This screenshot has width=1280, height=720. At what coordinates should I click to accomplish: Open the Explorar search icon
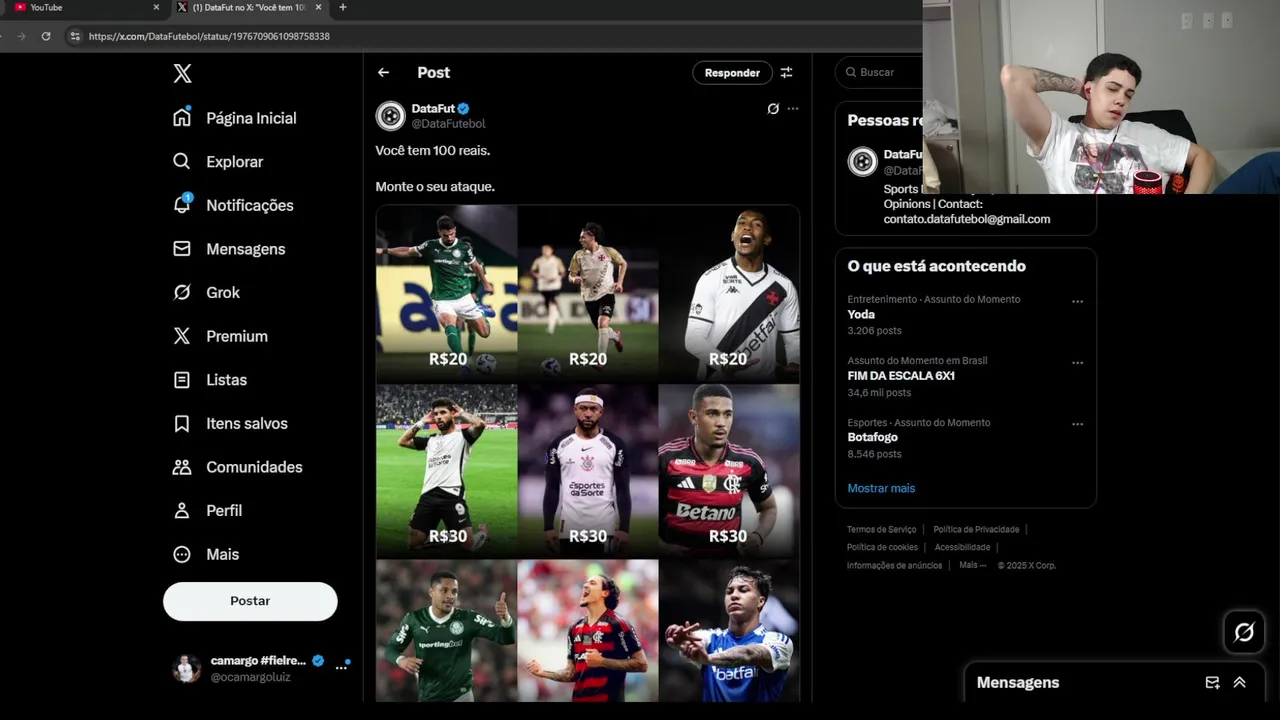[x=182, y=161]
